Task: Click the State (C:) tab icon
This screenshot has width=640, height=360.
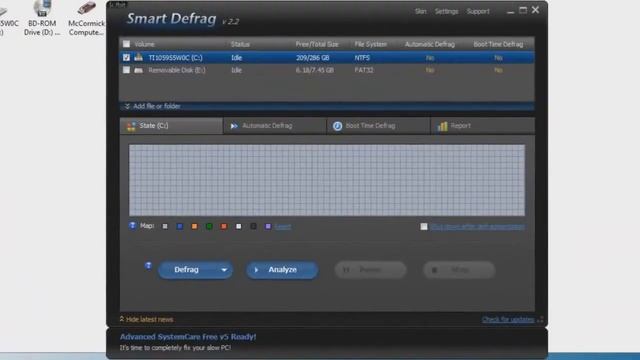Action: (131, 126)
